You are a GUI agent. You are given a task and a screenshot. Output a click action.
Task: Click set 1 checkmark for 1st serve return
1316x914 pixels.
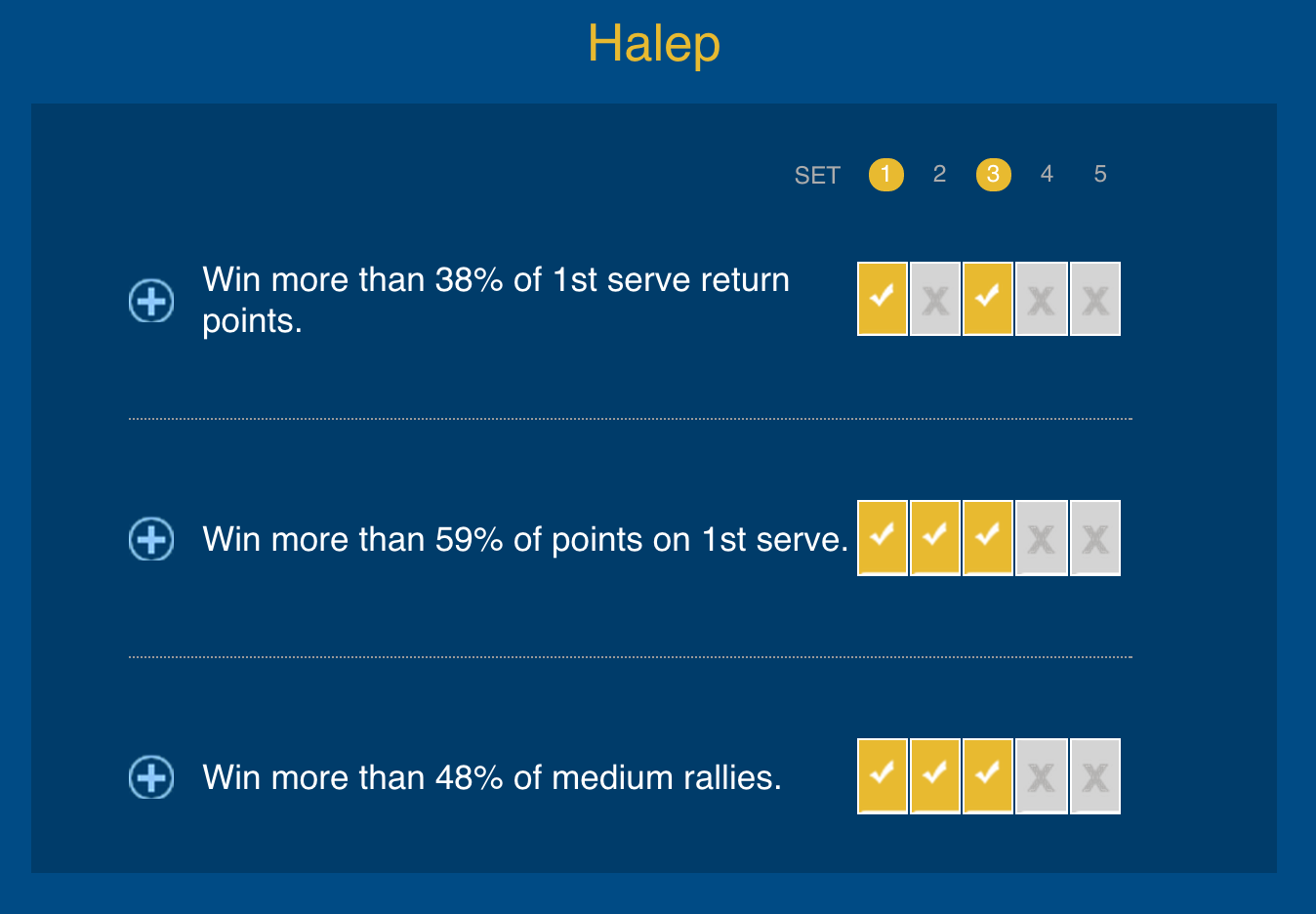pos(883,299)
